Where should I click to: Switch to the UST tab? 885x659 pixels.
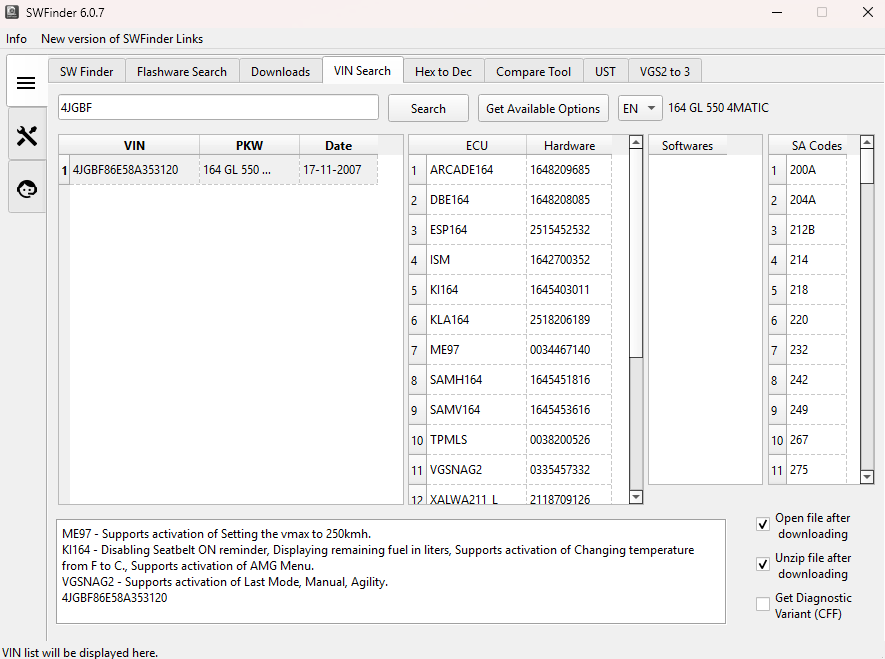pyautogui.click(x=605, y=72)
